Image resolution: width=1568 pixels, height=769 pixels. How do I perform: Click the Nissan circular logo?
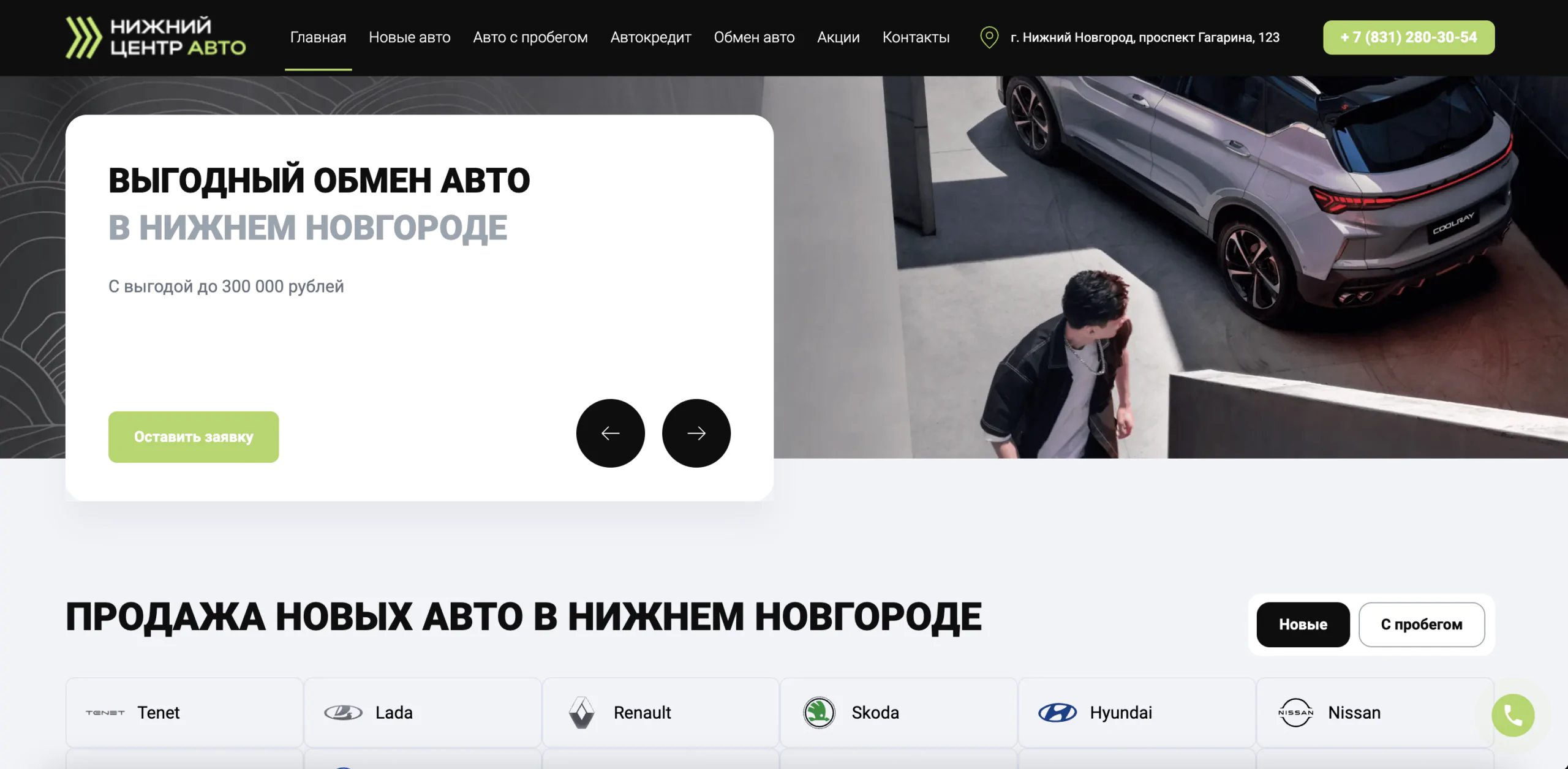1295,713
